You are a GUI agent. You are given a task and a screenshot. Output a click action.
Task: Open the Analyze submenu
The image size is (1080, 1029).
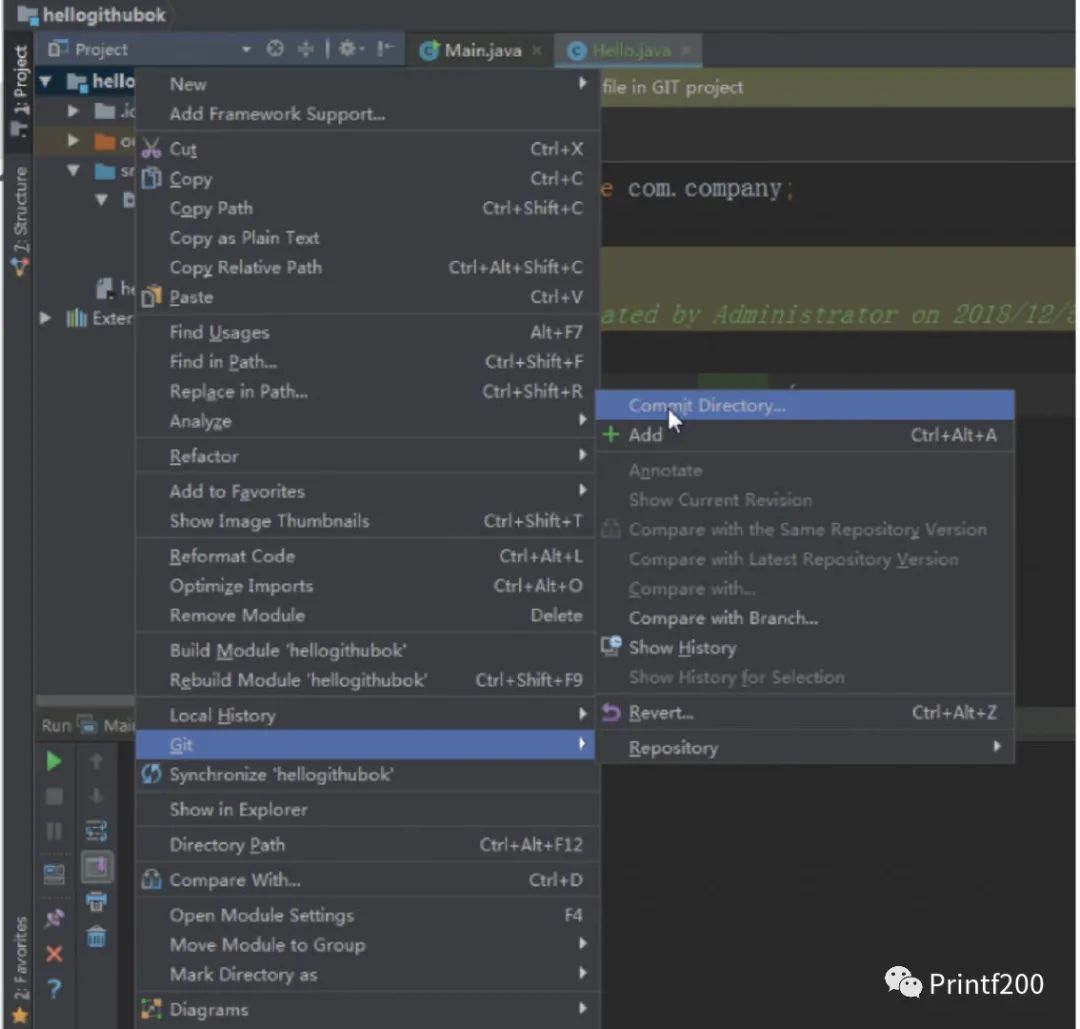click(x=365, y=421)
